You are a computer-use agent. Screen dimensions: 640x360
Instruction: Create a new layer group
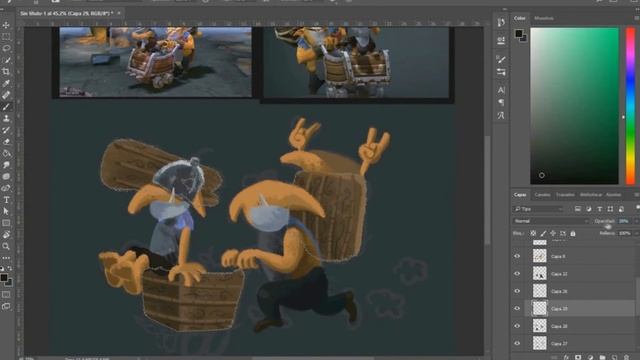click(x=602, y=357)
